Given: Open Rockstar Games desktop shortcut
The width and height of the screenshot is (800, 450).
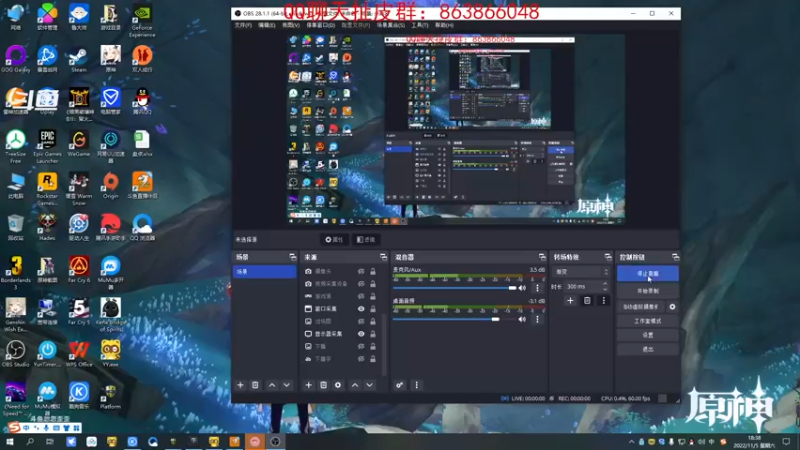Looking at the screenshot, I should pos(47,189).
